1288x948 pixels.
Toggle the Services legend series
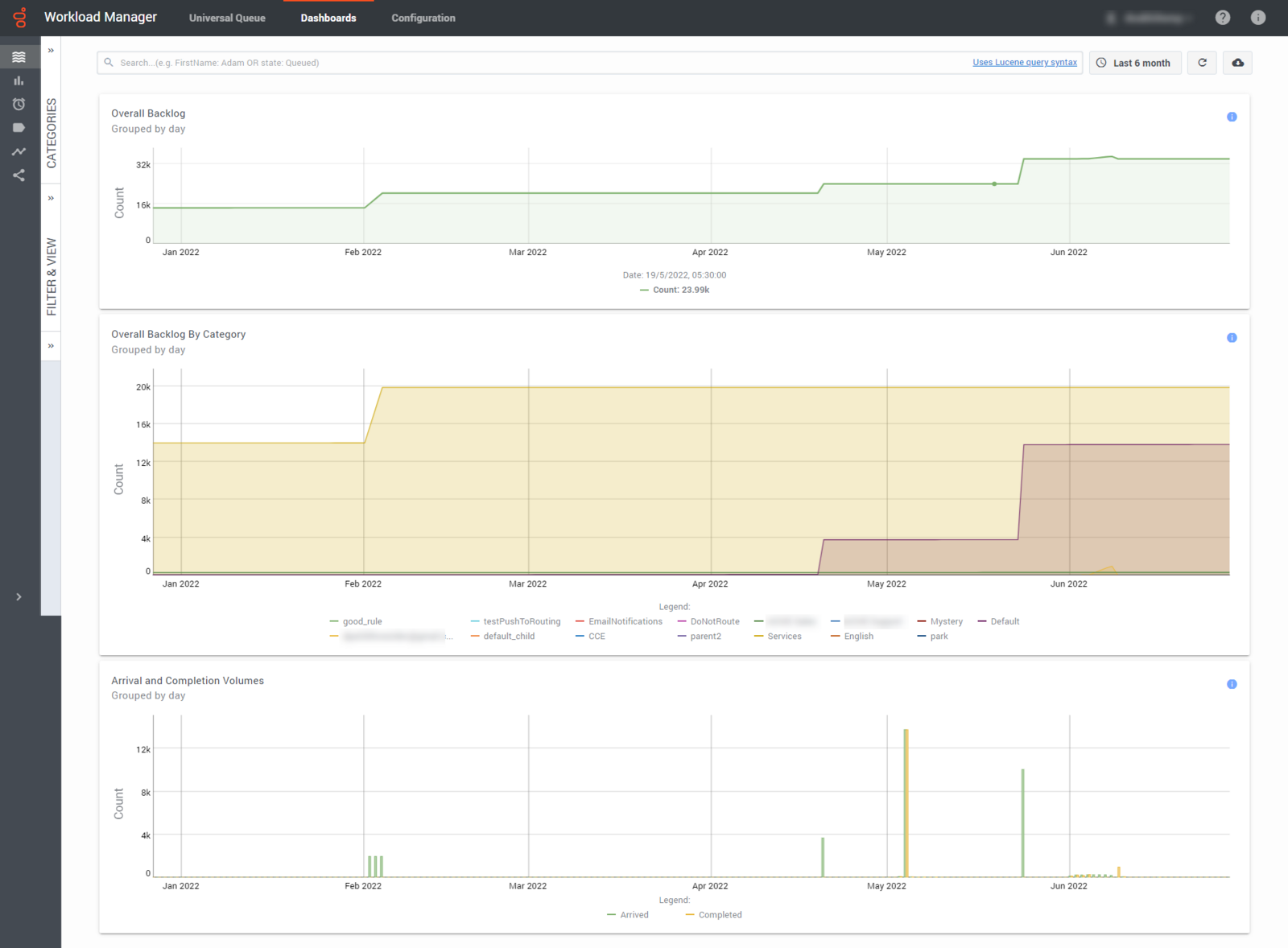click(778, 636)
